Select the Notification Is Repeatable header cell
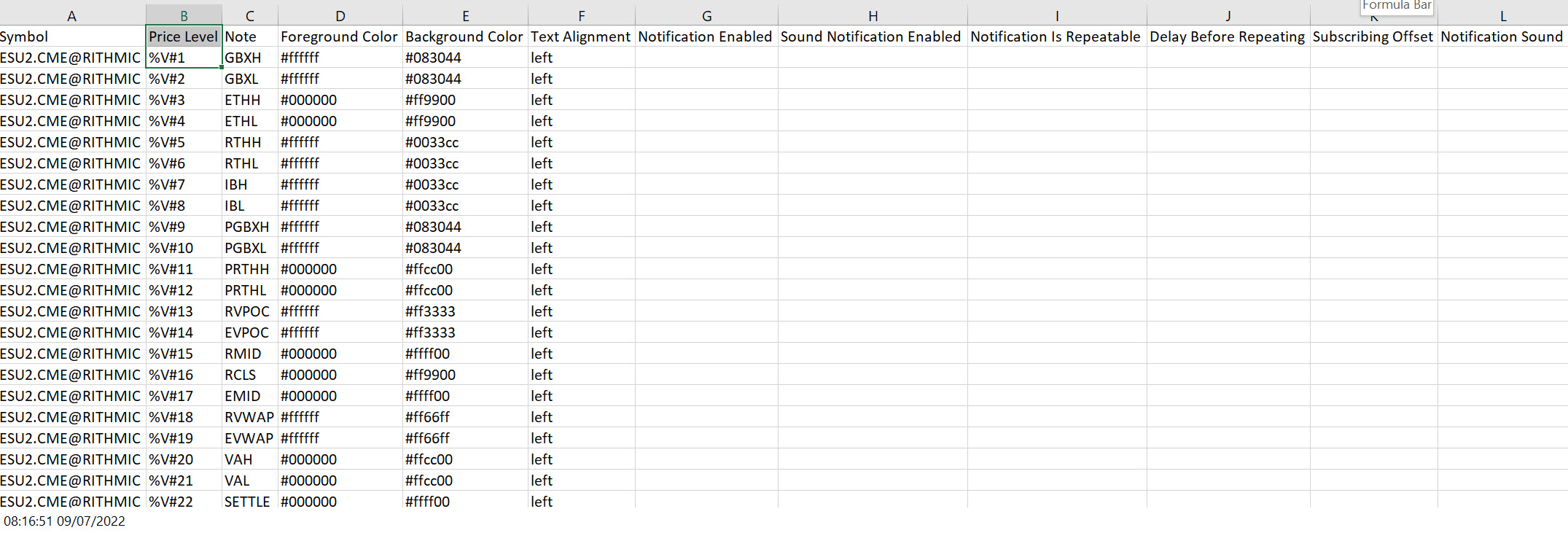 pos(1057,36)
